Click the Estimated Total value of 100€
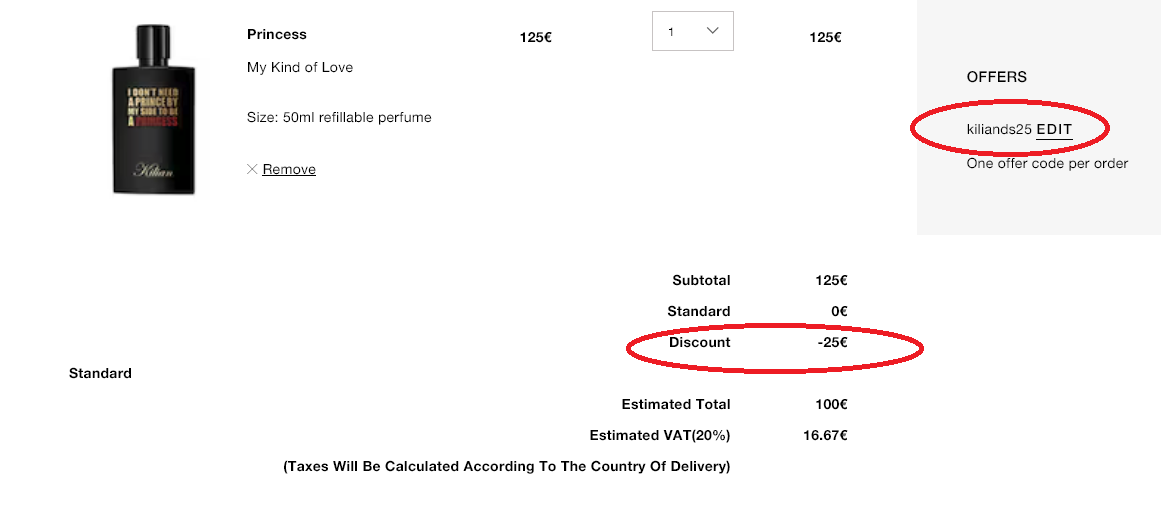This screenshot has height=521, width=1162. click(831, 404)
